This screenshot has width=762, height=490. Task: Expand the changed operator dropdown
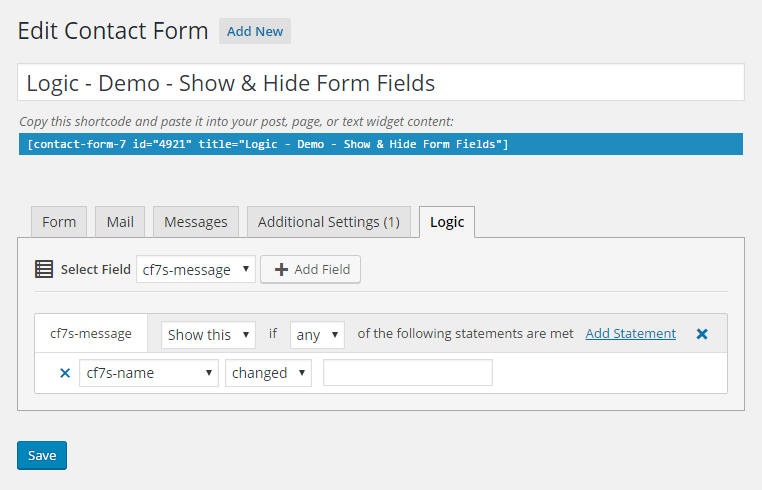pos(268,373)
